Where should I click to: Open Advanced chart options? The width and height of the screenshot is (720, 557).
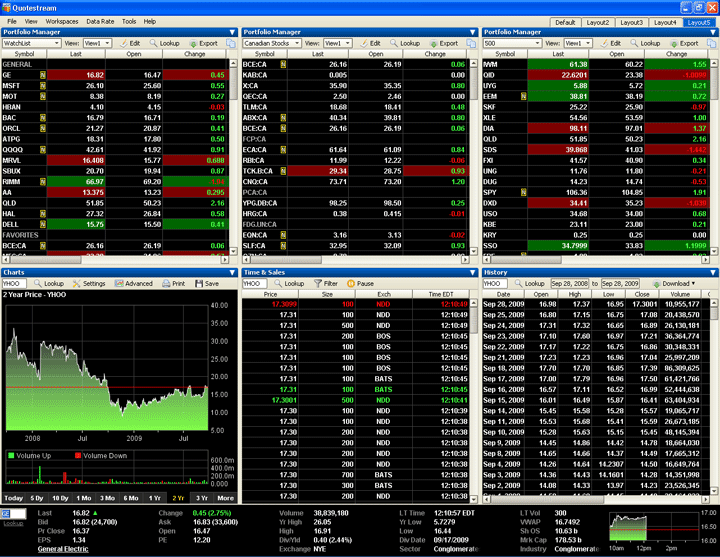[x=134, y=283]
